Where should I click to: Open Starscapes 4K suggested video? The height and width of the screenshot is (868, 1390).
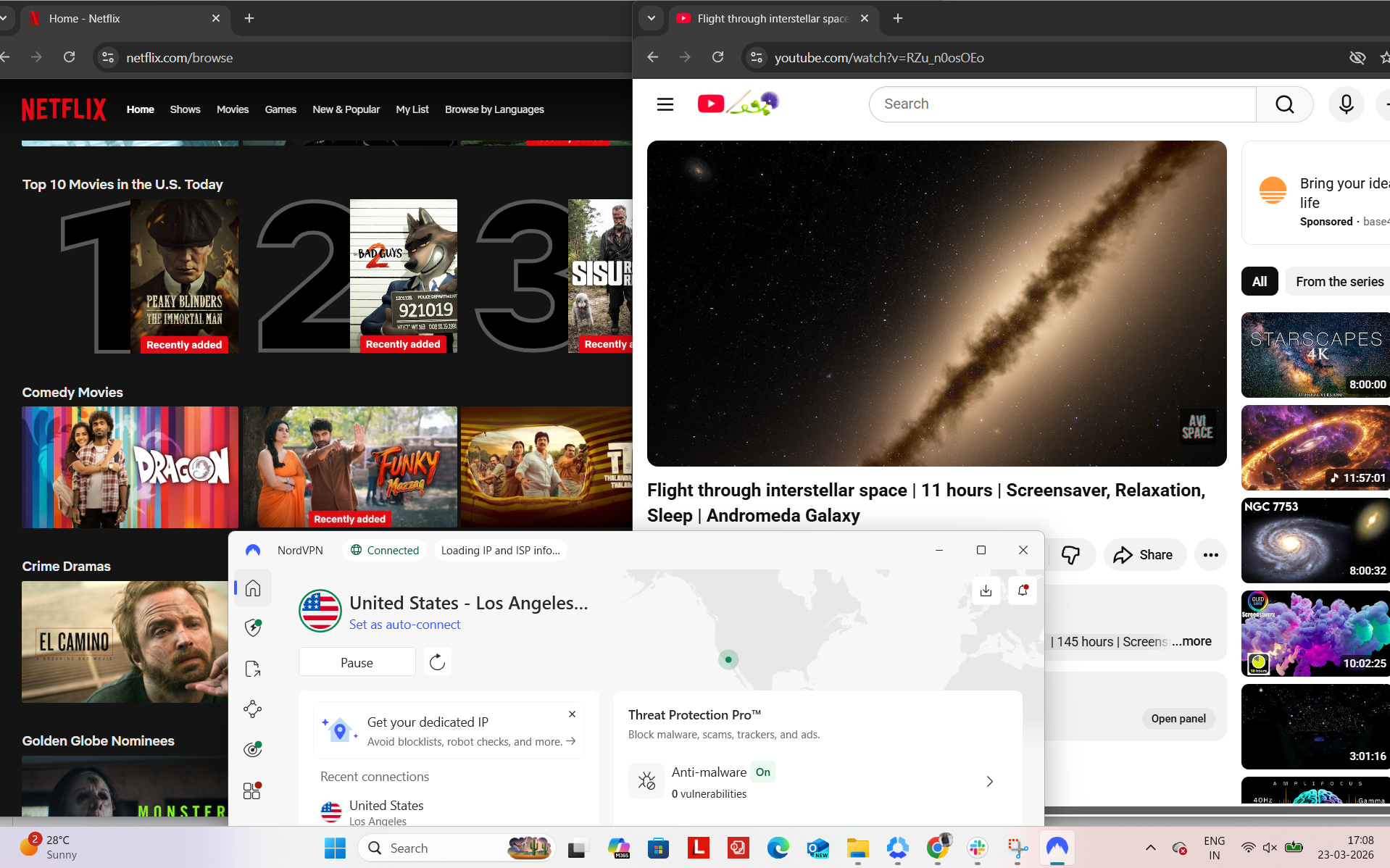coord(1315,355)
